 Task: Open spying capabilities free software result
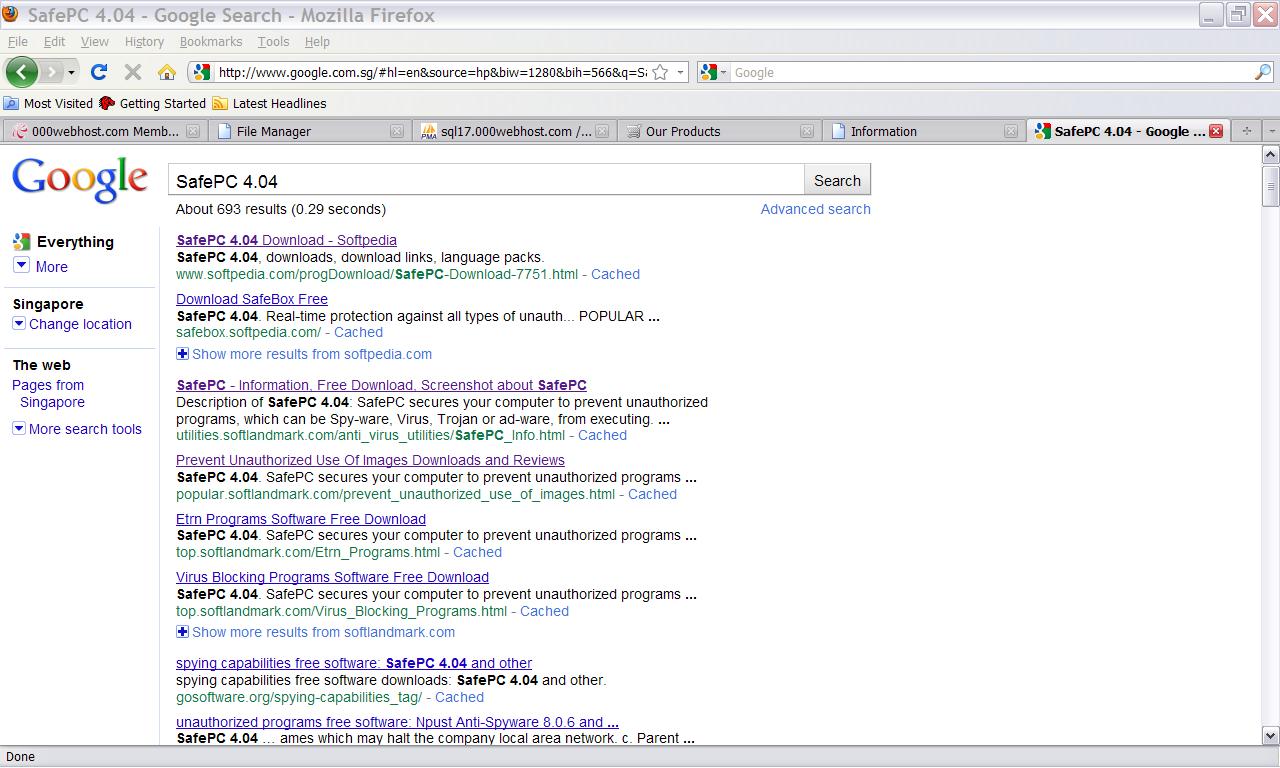click(354, 663)
